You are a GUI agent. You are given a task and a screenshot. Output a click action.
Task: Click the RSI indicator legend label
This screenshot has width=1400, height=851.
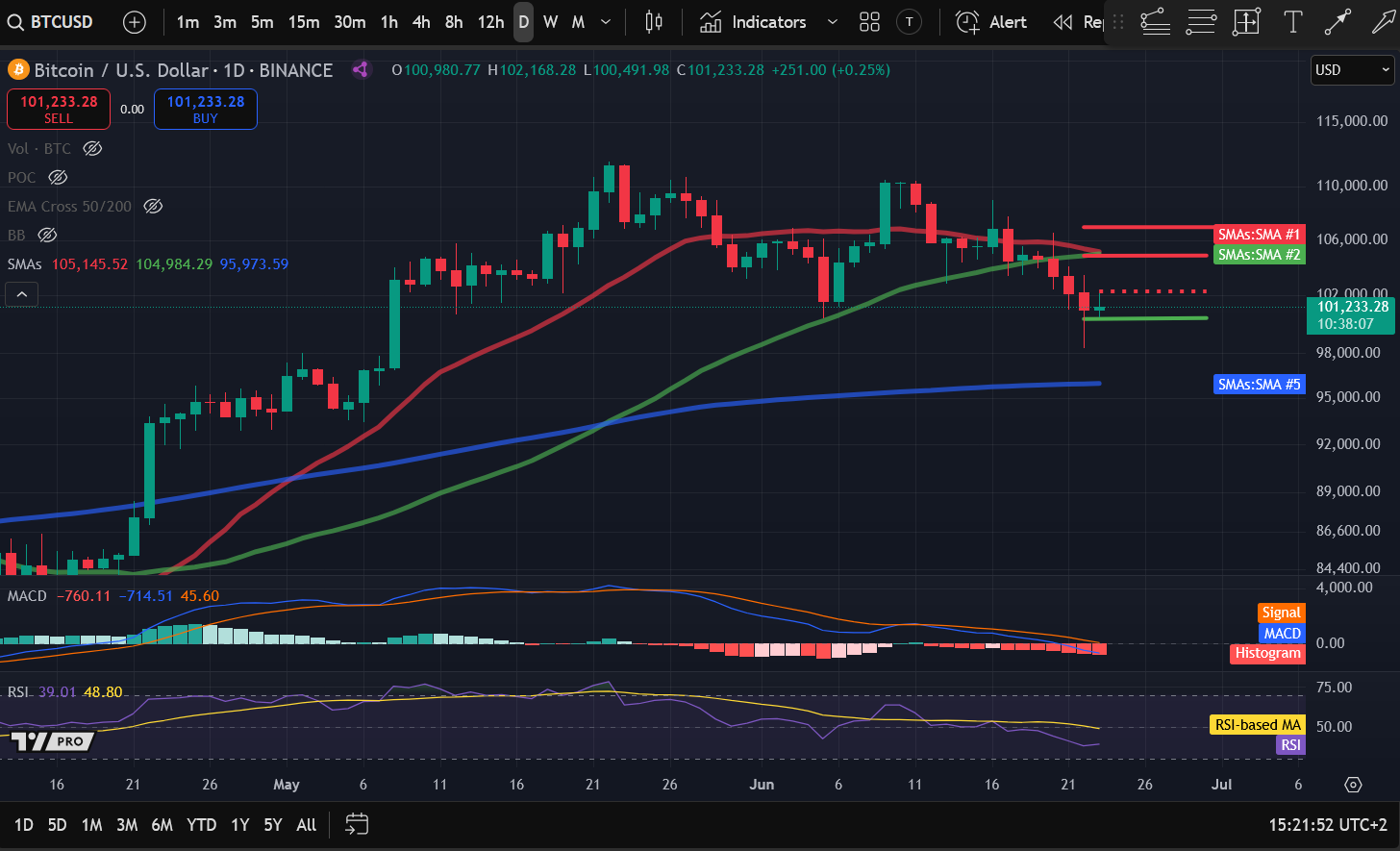pos(18,691)
